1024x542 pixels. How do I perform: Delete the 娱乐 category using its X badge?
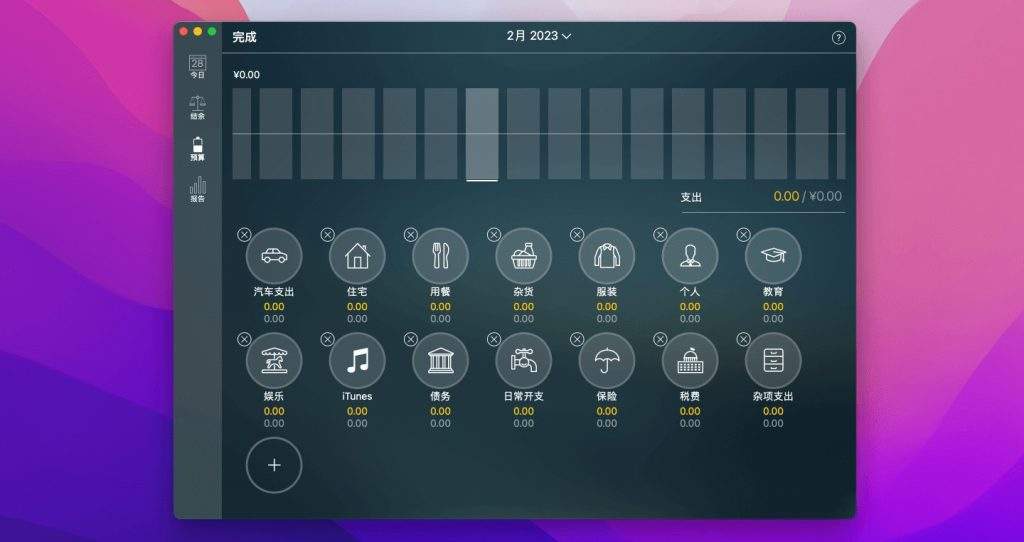click(244, 340)
